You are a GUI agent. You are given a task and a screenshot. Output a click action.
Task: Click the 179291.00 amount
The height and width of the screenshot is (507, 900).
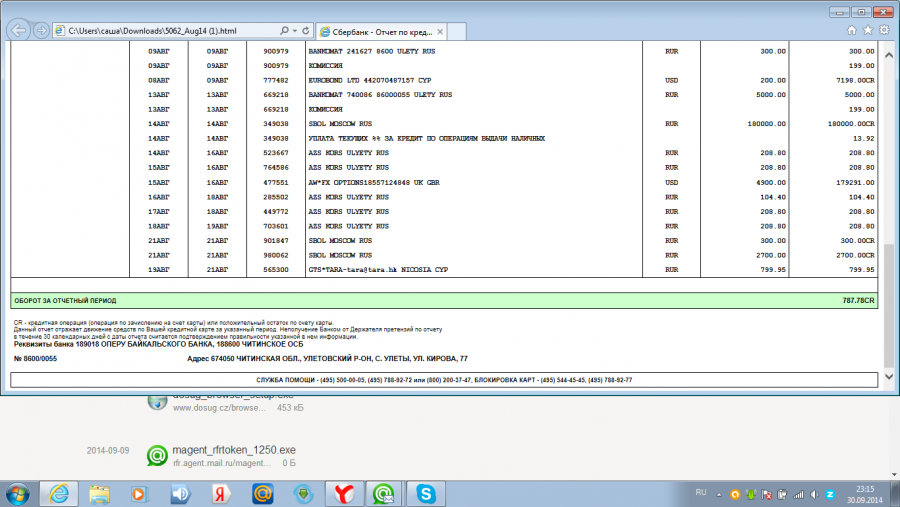tap(855, 183)
